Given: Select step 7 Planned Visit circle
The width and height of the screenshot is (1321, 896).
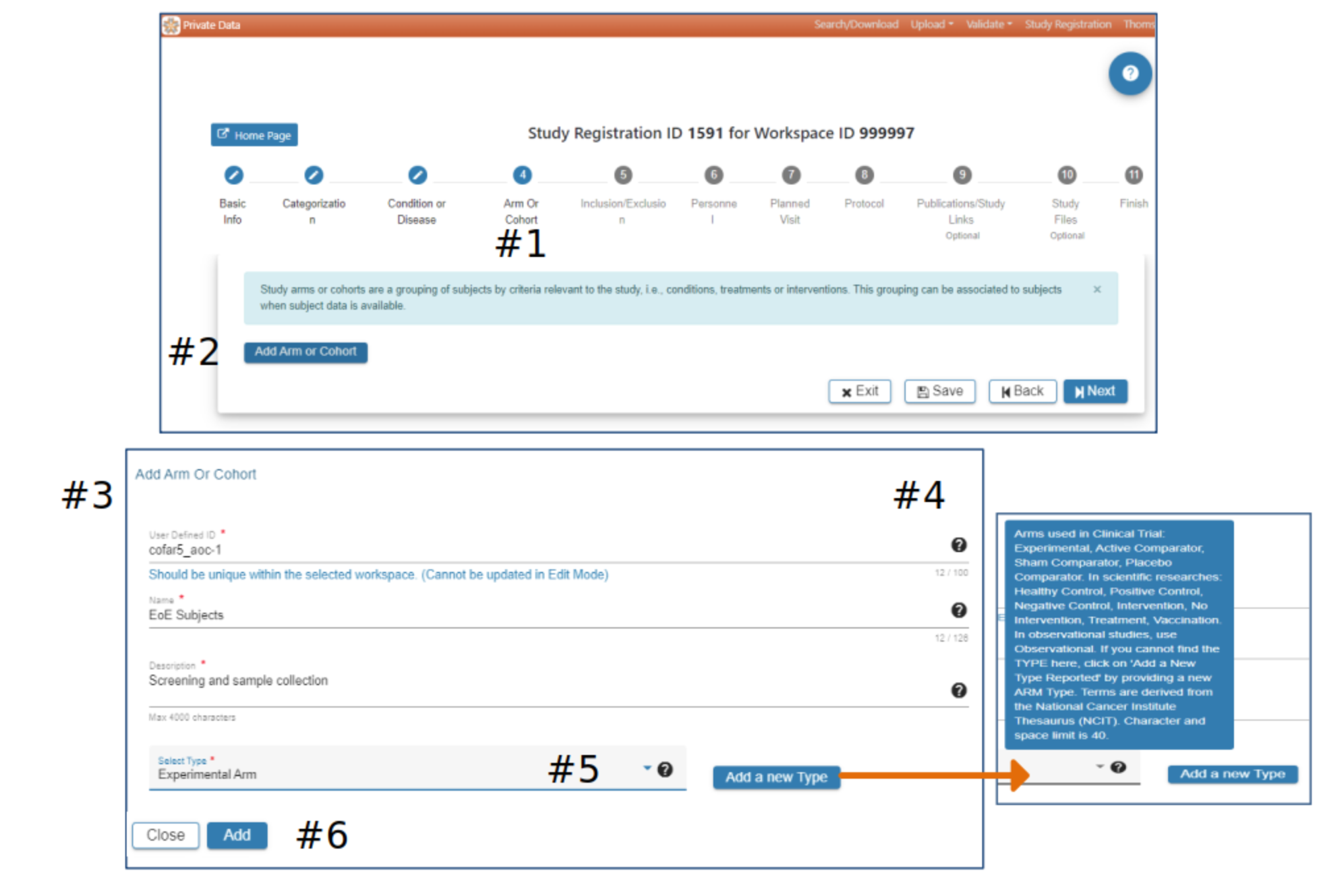Looking at the screenshot, I should (x=791, y=175).
